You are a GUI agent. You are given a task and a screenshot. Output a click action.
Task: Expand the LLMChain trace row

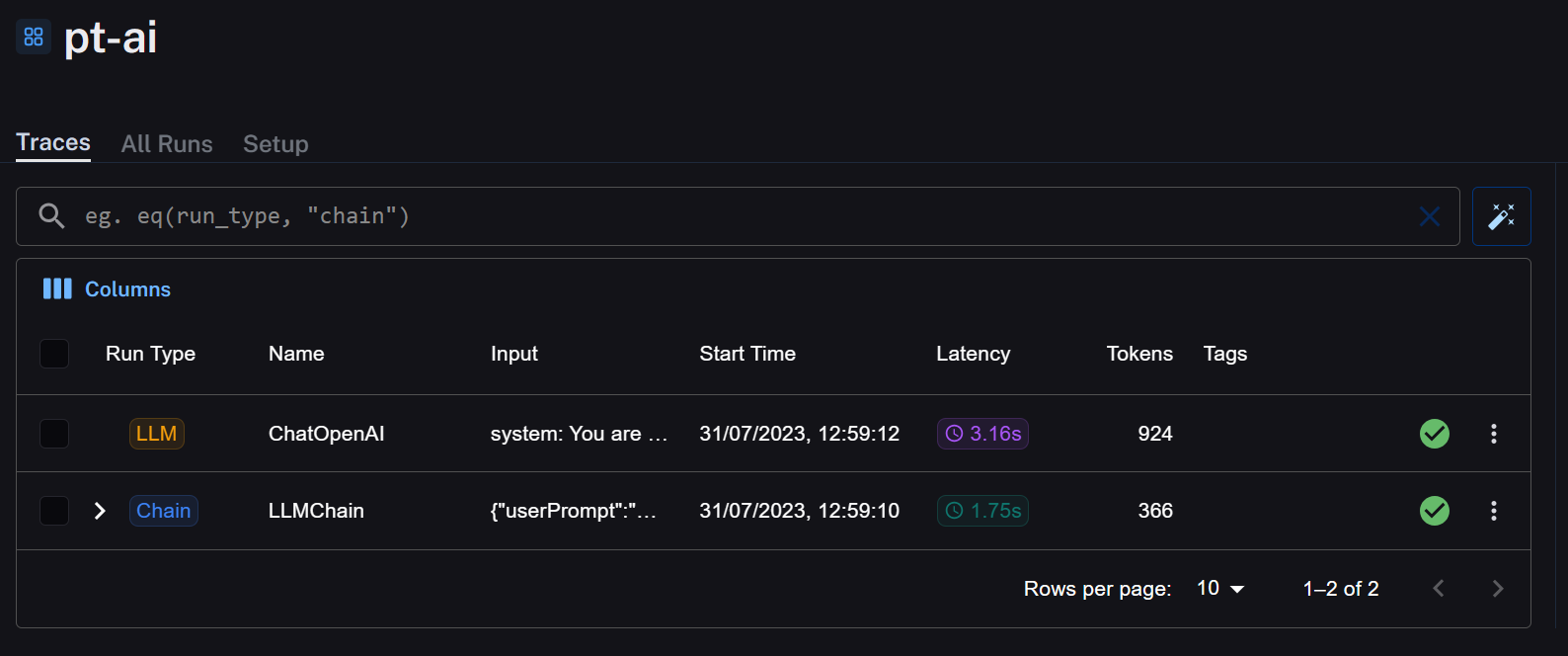coord(100,511)
